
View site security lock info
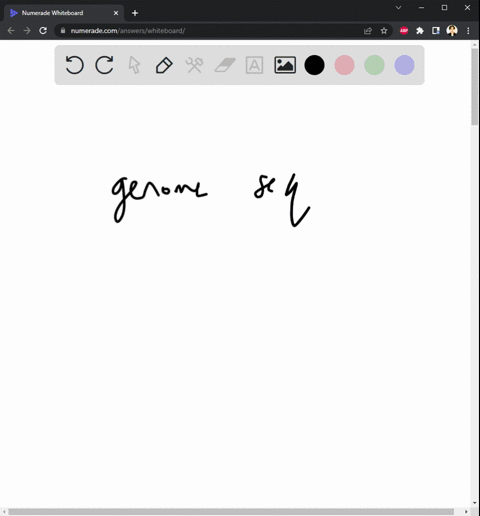[x=63, y=31]
